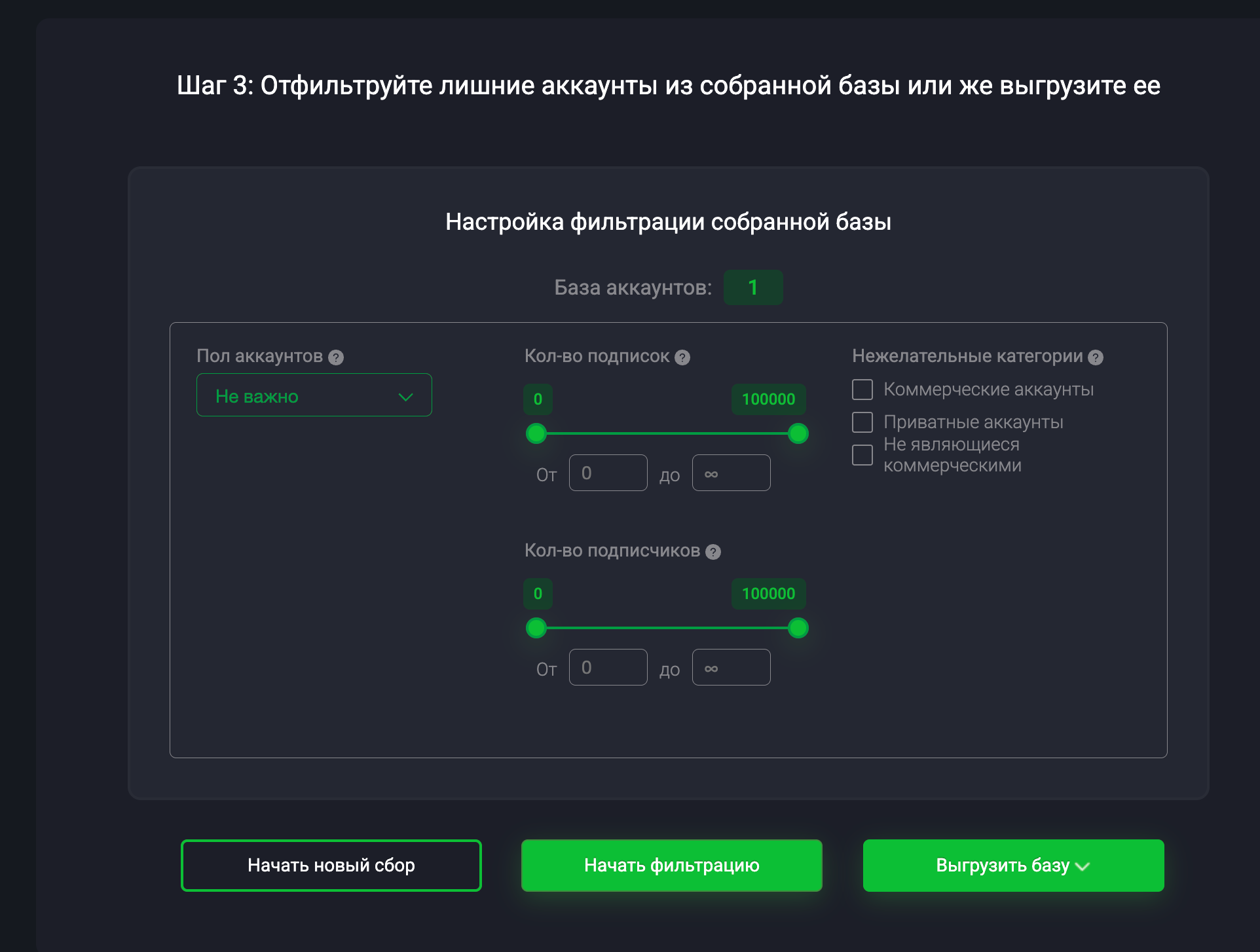This screenshot has height=952, width=1260.
Task: Click the right handle of подписок slider
Action: point(798,433)
